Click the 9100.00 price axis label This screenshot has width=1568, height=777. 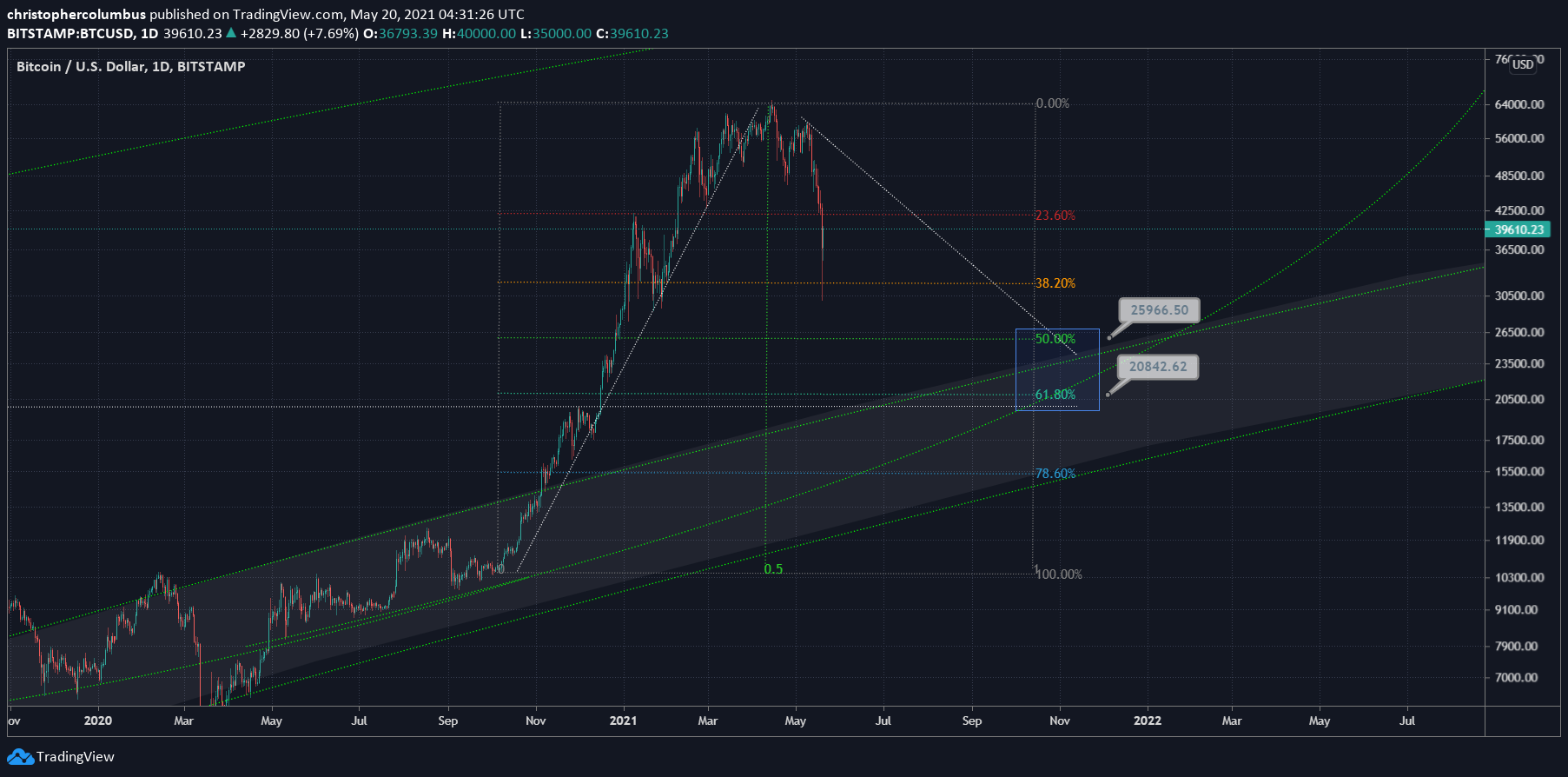pos(1516,609)
